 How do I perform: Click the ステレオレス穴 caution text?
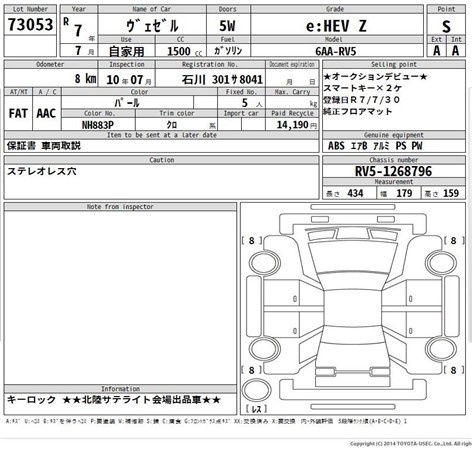[x=42, y=171]
